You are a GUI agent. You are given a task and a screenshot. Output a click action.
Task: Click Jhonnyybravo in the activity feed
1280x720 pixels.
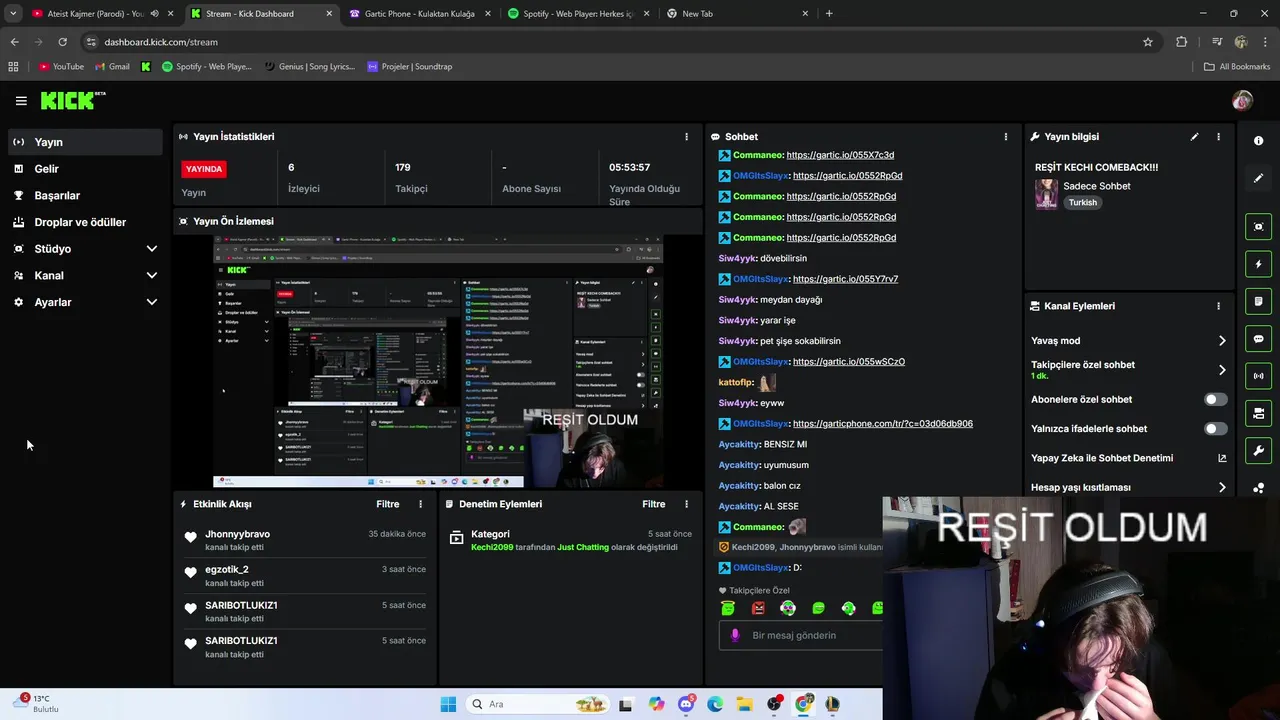237,534
